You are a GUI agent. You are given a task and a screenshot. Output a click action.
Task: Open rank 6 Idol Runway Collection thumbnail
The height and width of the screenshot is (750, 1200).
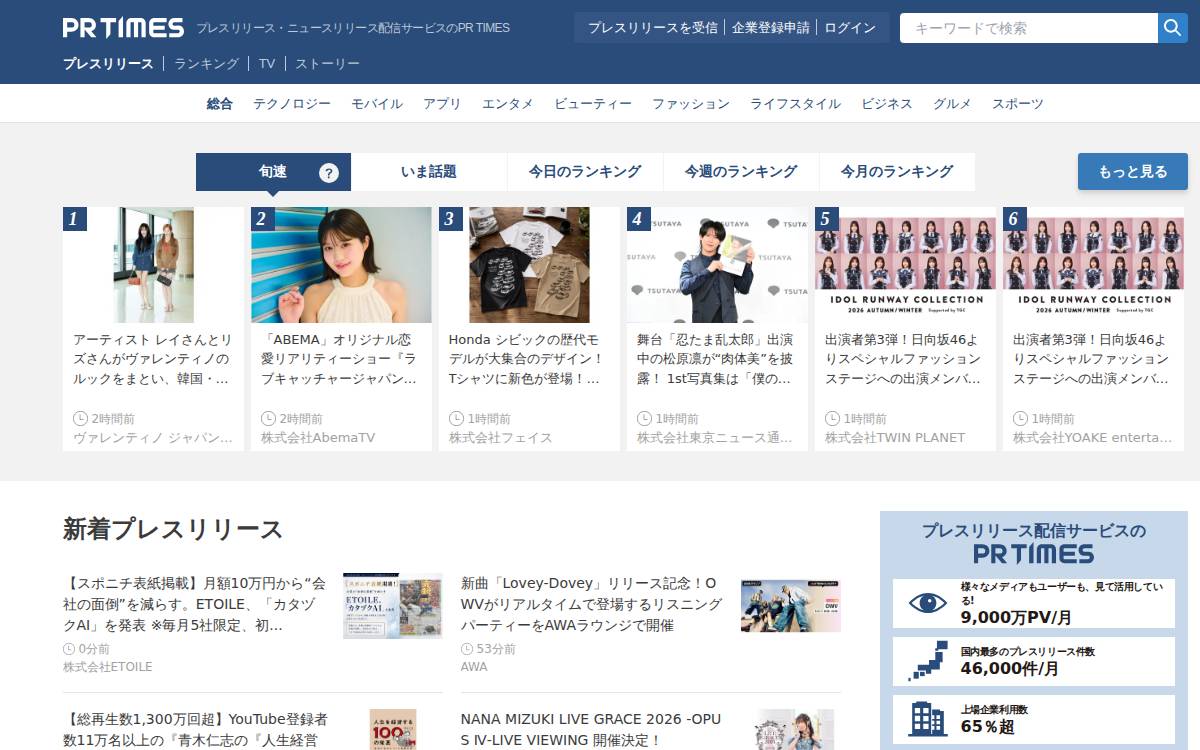coord(1093,265)
